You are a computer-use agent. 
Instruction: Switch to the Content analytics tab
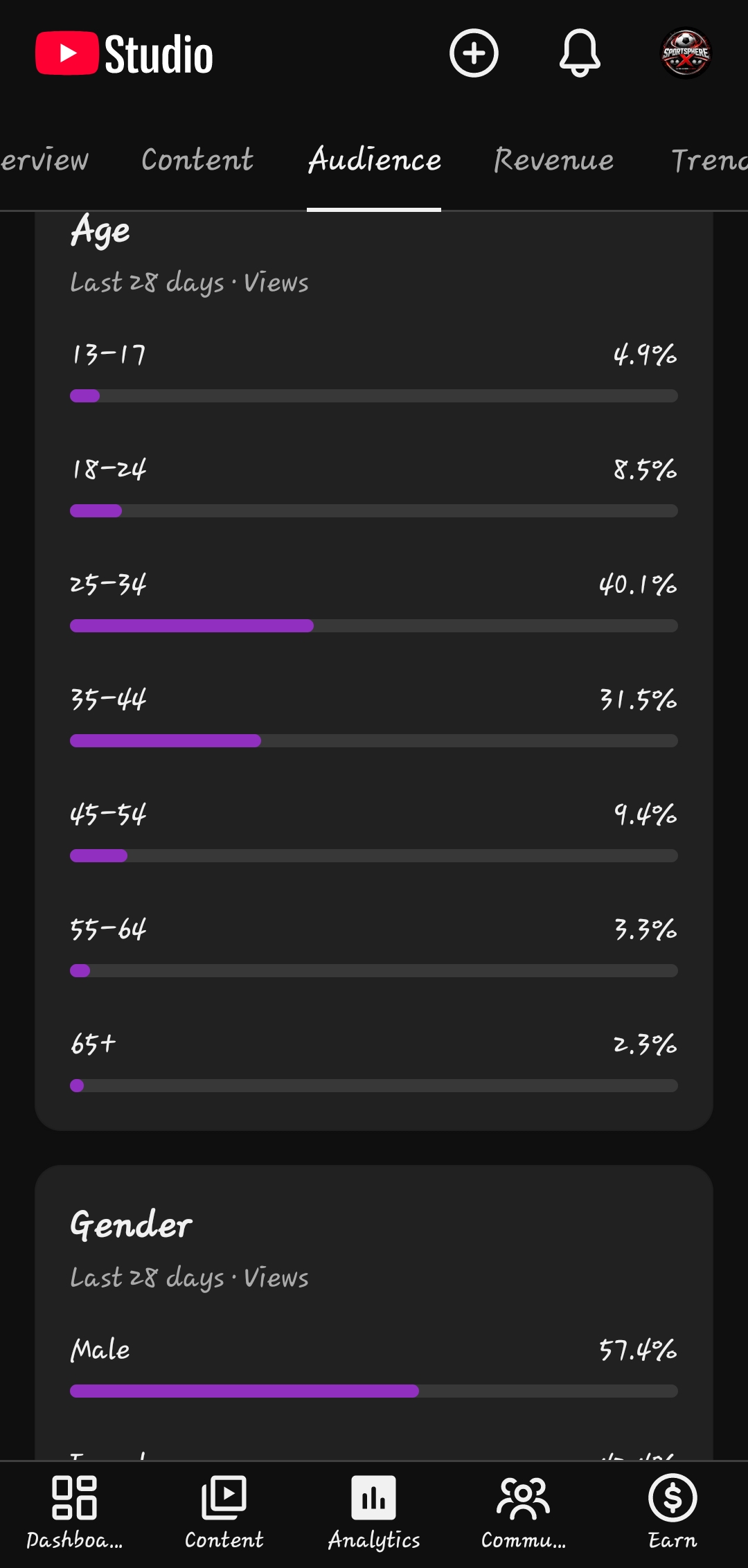(x=197, y=160)
